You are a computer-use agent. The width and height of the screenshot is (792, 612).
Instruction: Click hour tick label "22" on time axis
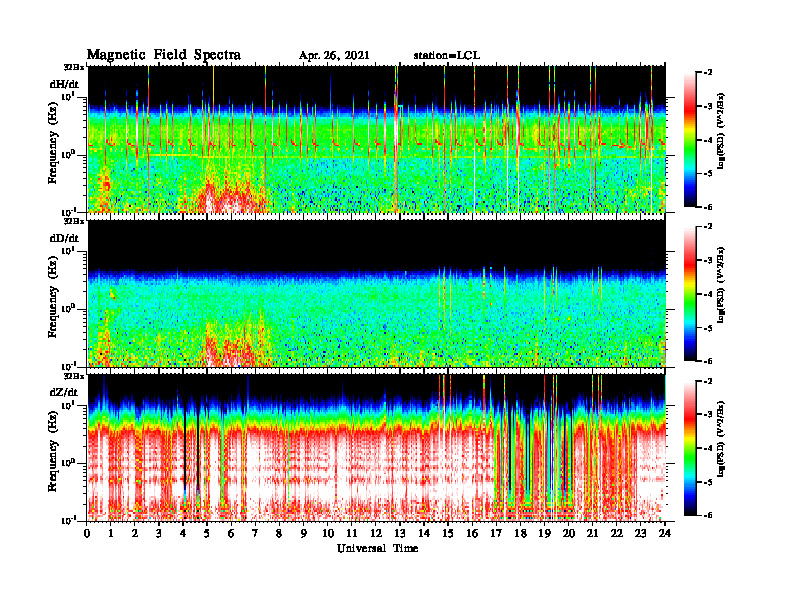click(617, 534)
